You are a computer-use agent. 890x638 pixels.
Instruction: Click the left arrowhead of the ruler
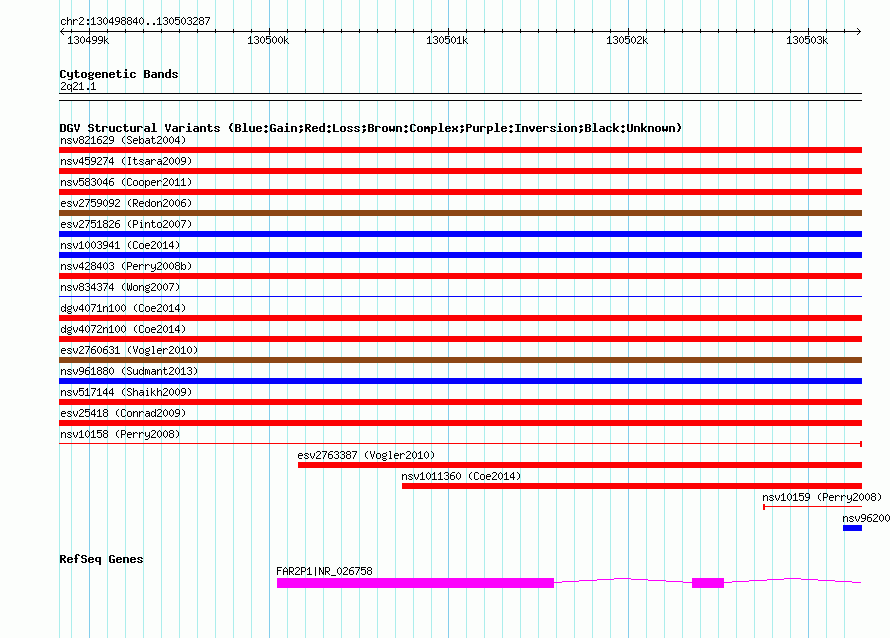click(x=62, y=32)
